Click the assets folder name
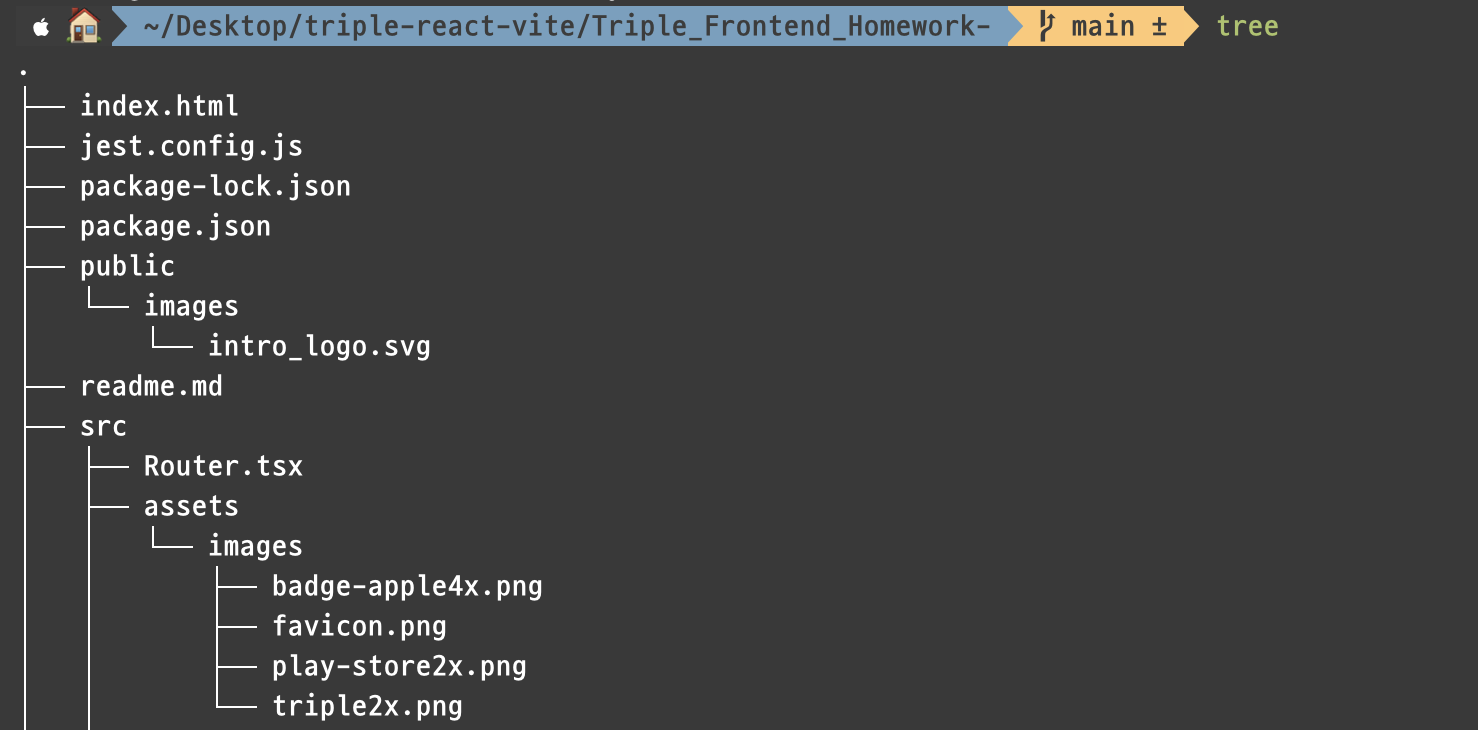Viewport: 1478px width, 730px height. pyautogui.click(x=191, y=506)
